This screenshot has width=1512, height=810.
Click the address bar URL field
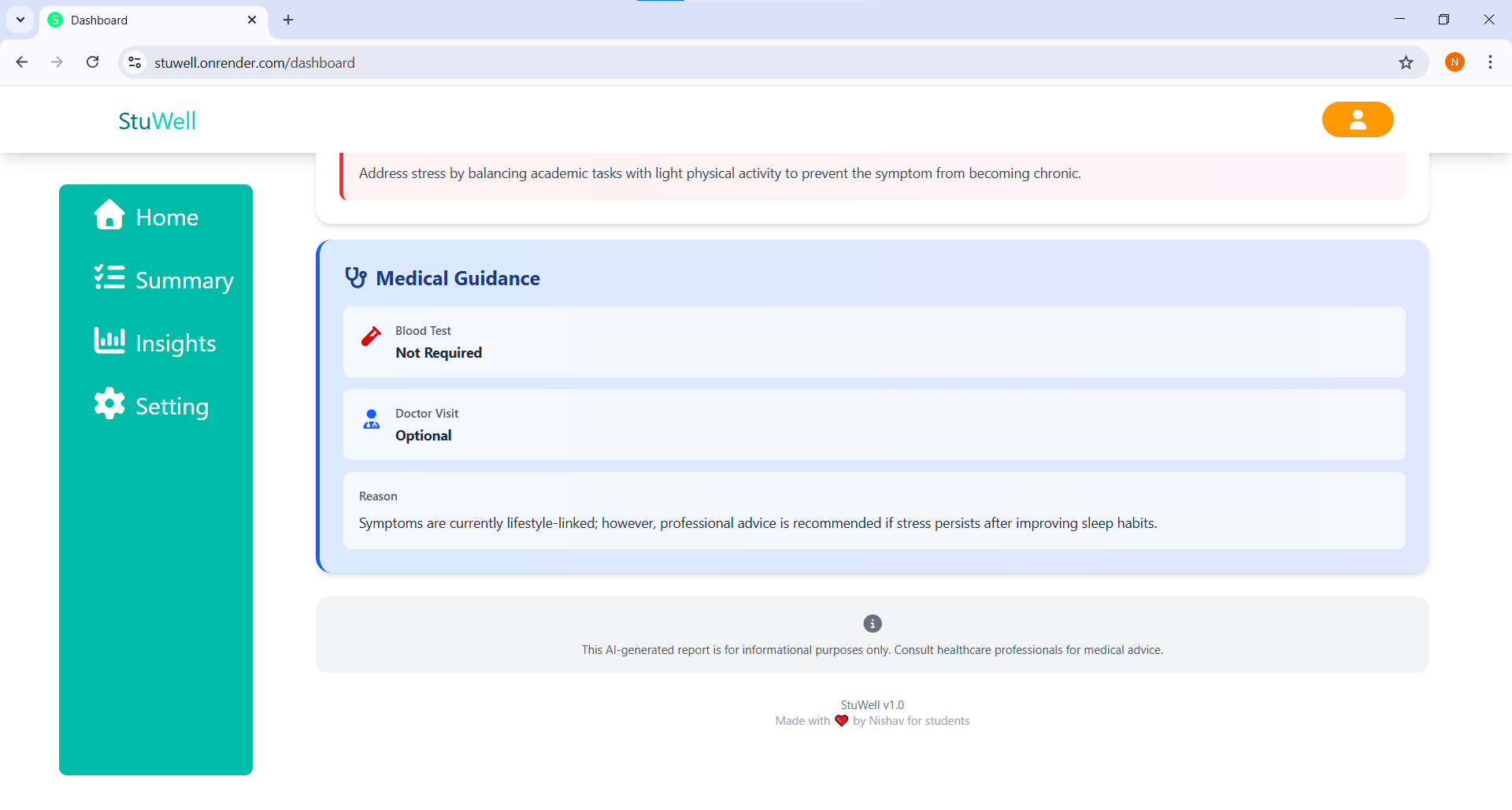point(772,62)
